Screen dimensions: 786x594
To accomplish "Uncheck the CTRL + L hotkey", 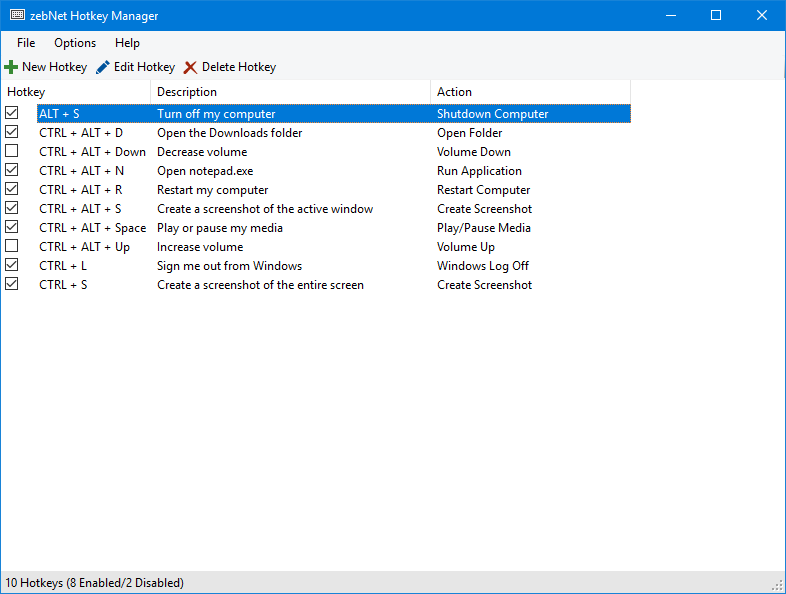I will click(12, 265).
